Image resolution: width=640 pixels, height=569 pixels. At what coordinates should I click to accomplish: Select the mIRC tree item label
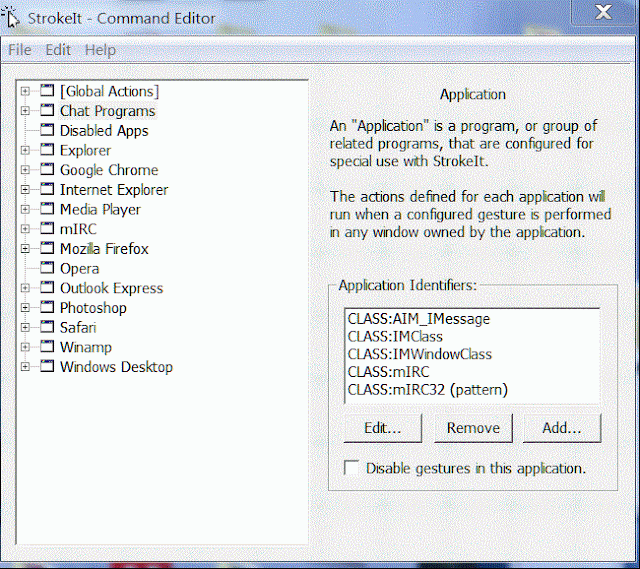tap(78, 229)
